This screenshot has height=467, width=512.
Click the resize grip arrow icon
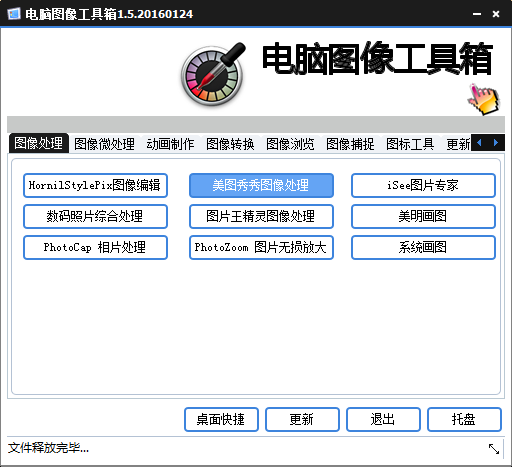pos(494,449)
